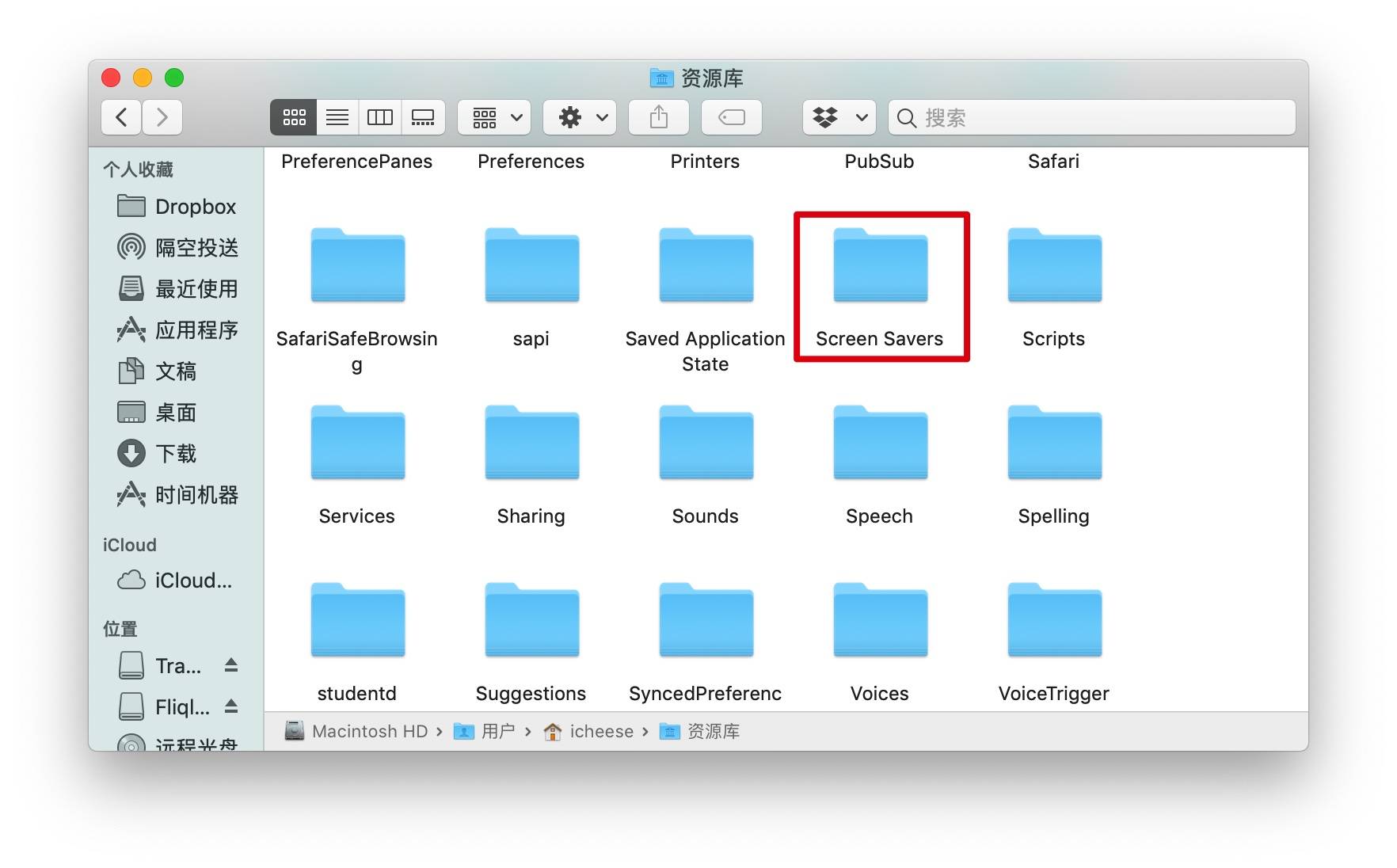1397x868 pixels.
Task: Open the Dropbox toolbar dropdown
Action: pos(838,117)
